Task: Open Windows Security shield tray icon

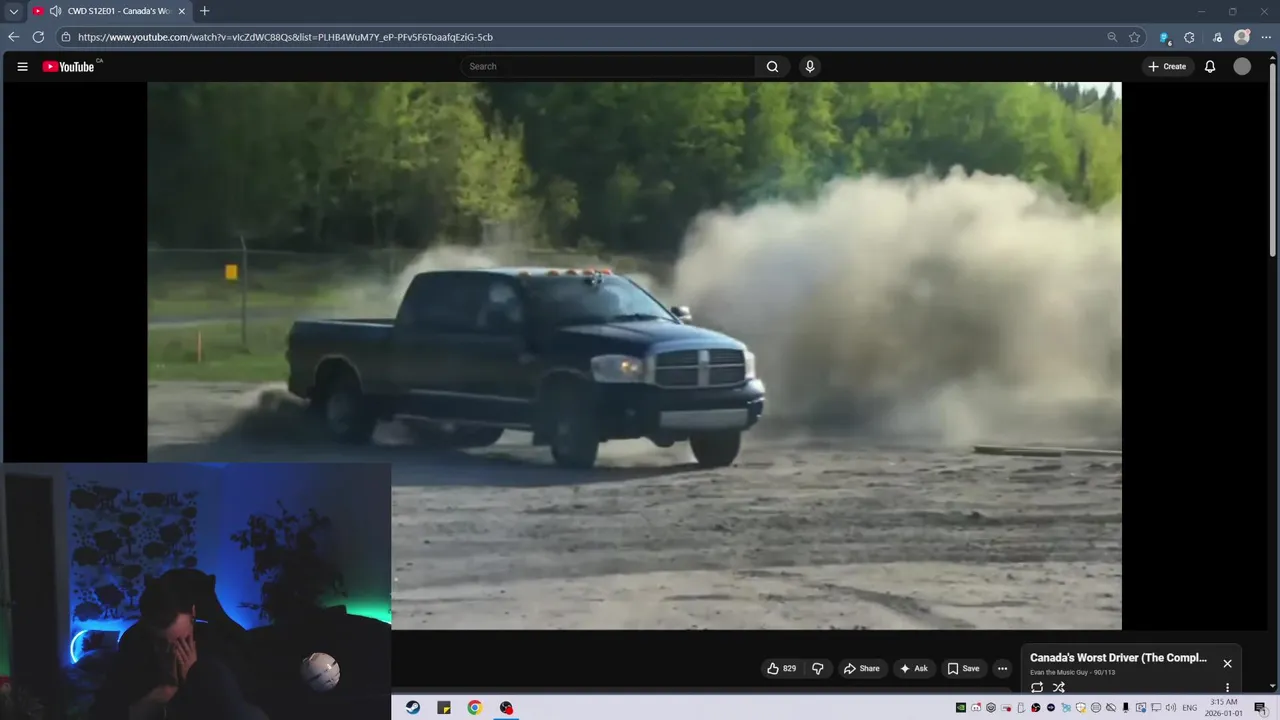Action: [1081, 708]
